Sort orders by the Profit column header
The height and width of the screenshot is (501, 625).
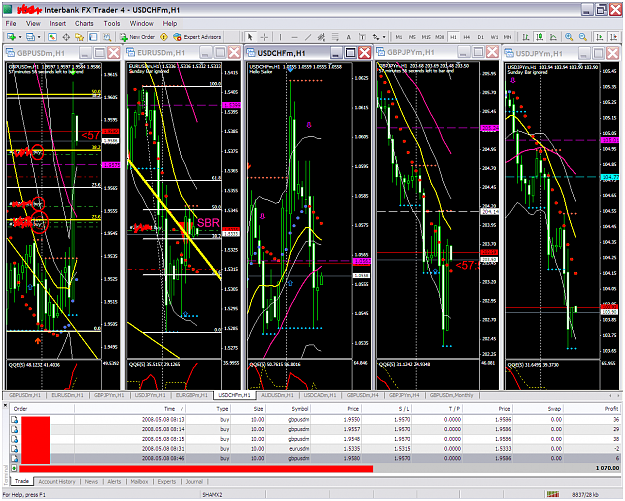(592, 409)
